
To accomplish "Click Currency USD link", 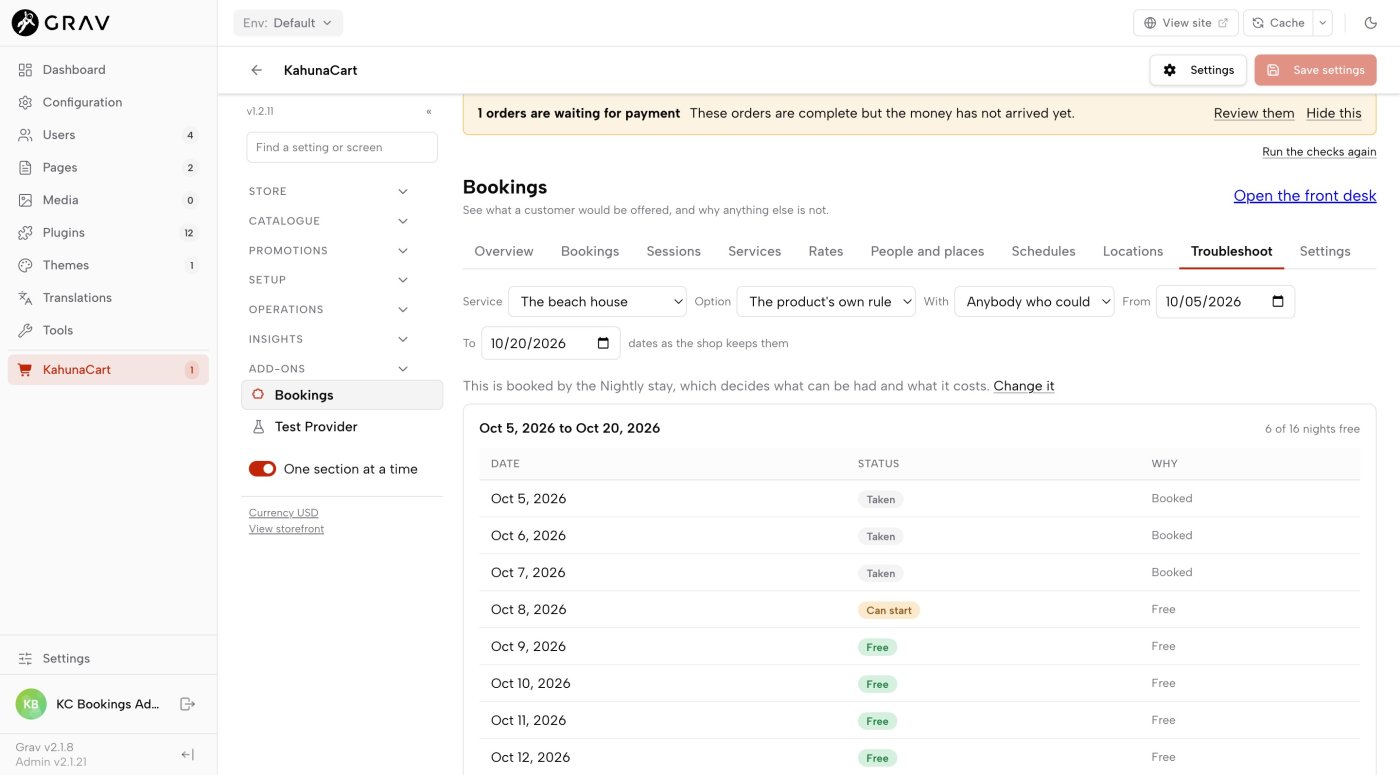I will tap(284, 513).
